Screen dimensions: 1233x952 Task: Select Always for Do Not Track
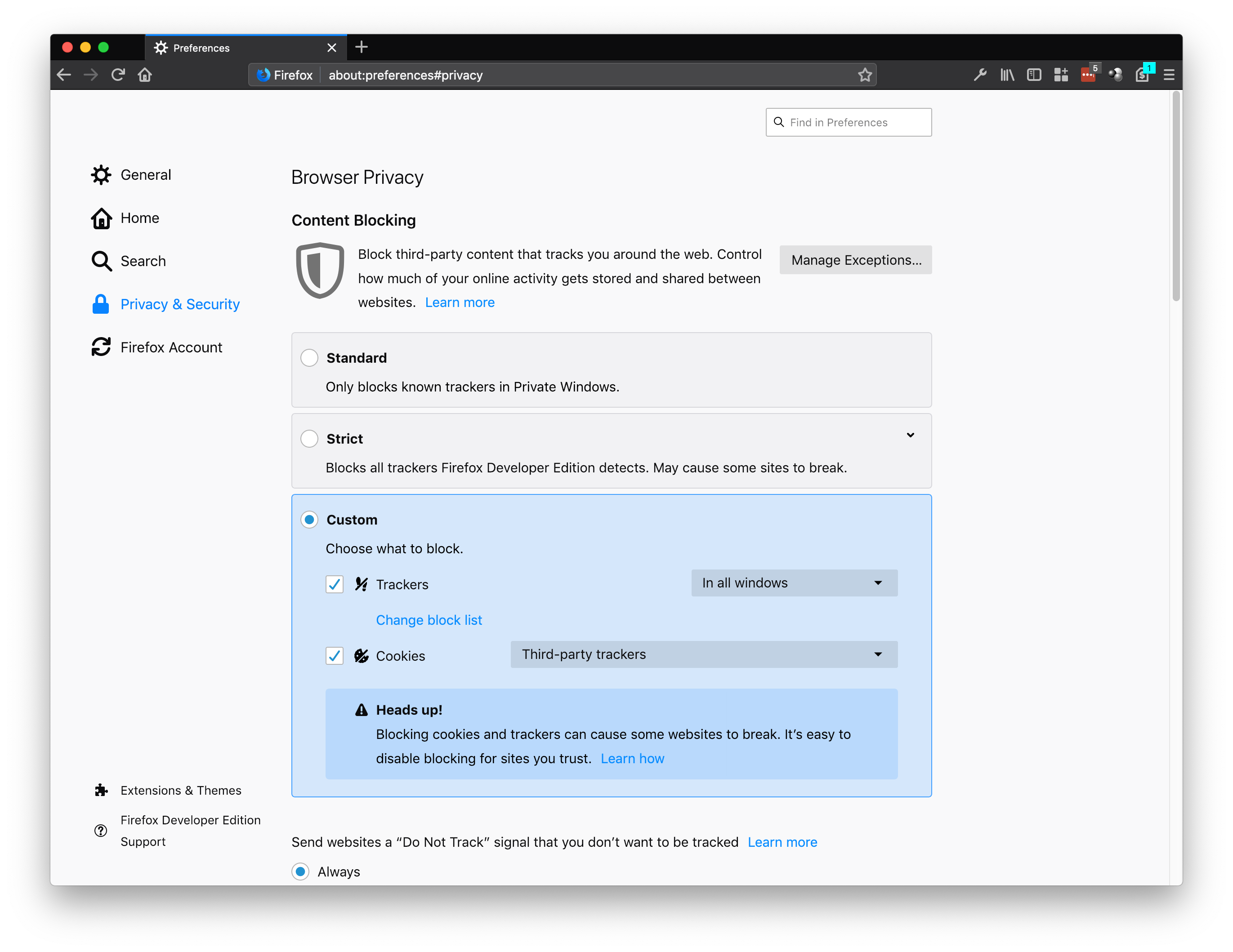point(300,871)
